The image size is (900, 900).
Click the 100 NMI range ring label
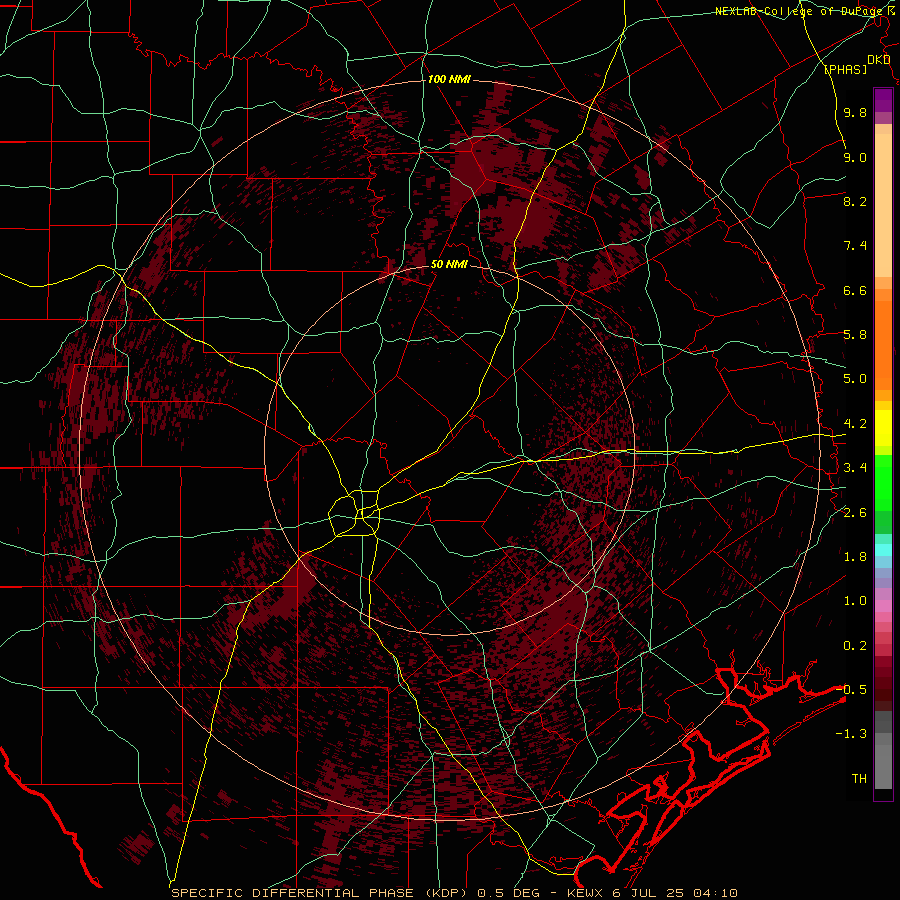449,79
